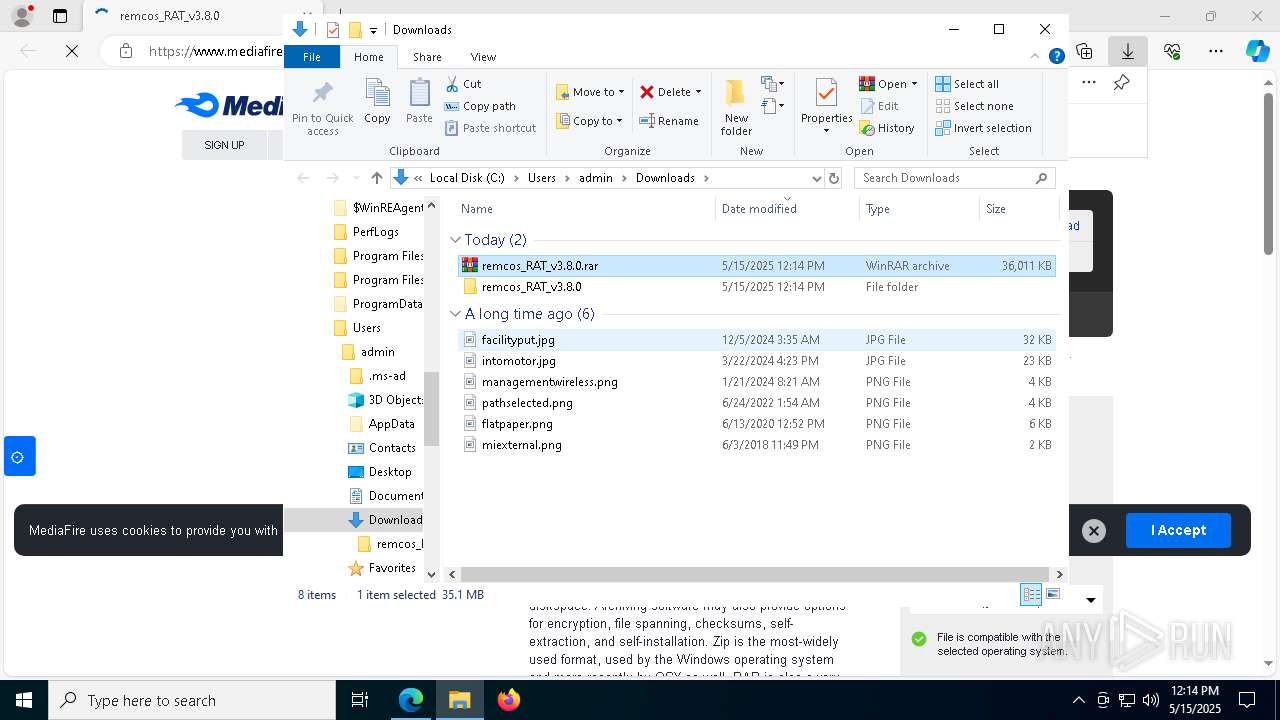The image size is (1280, 720).
Task: Open the Start menu
Action: (x=23, y=700)
